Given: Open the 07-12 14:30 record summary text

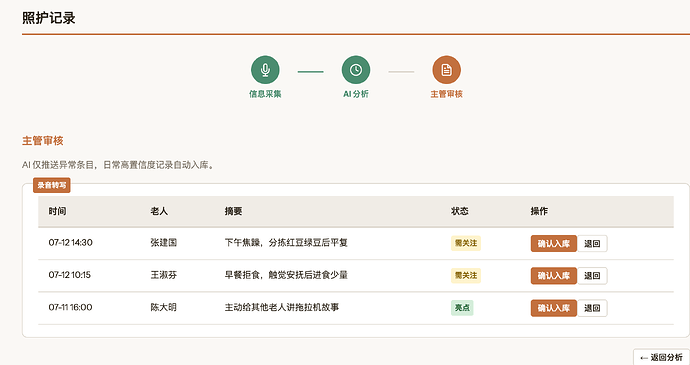Looking at the screenshot, I should click(286, 243).
